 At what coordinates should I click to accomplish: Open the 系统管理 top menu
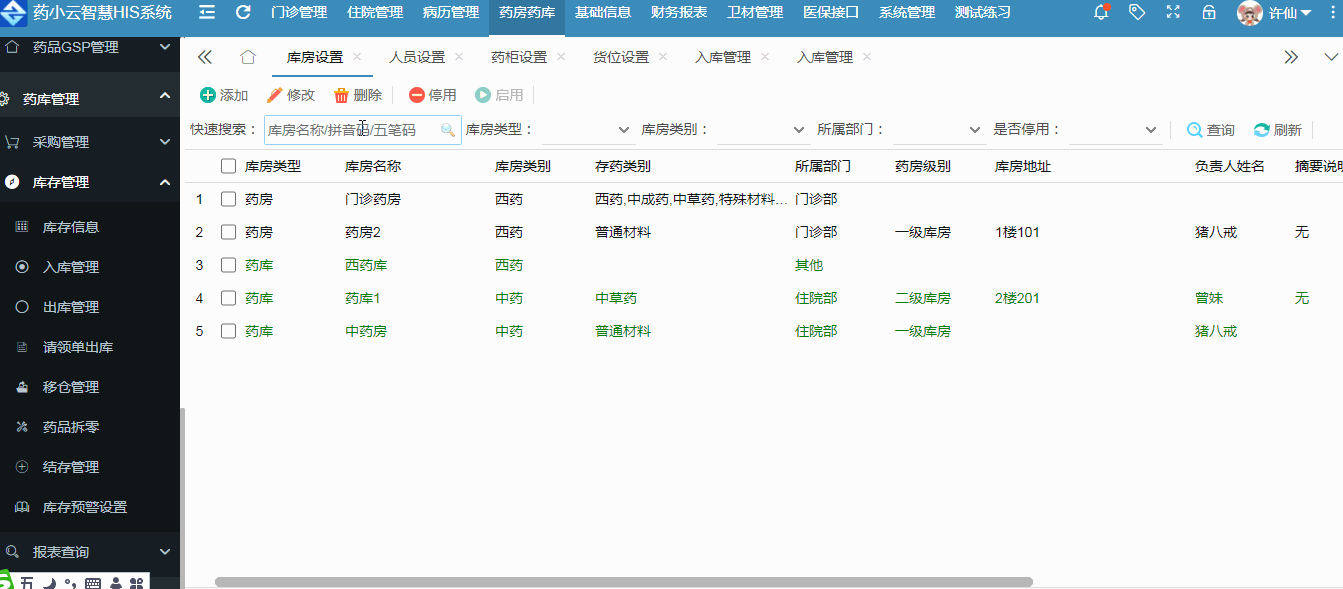[907, 13]
